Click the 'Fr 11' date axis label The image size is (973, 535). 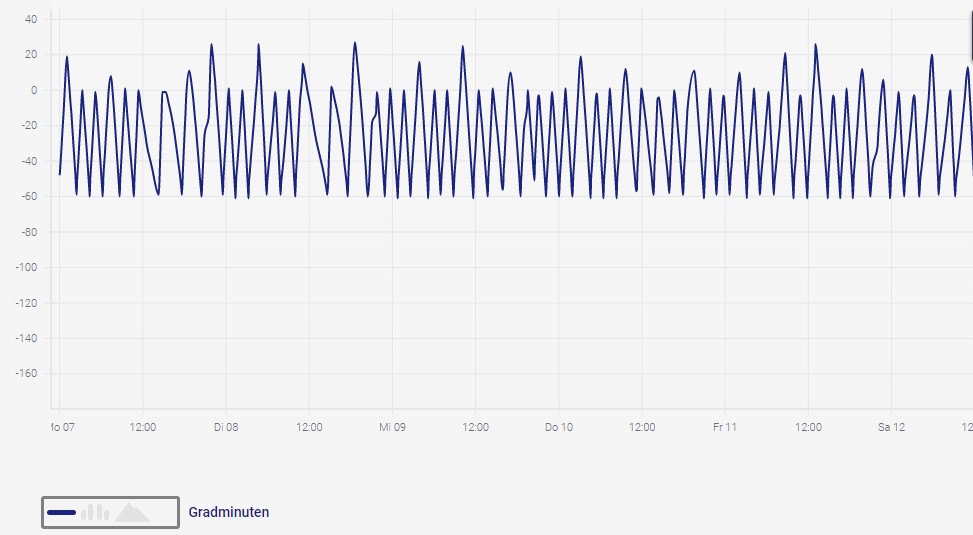(x=725, y=427)
